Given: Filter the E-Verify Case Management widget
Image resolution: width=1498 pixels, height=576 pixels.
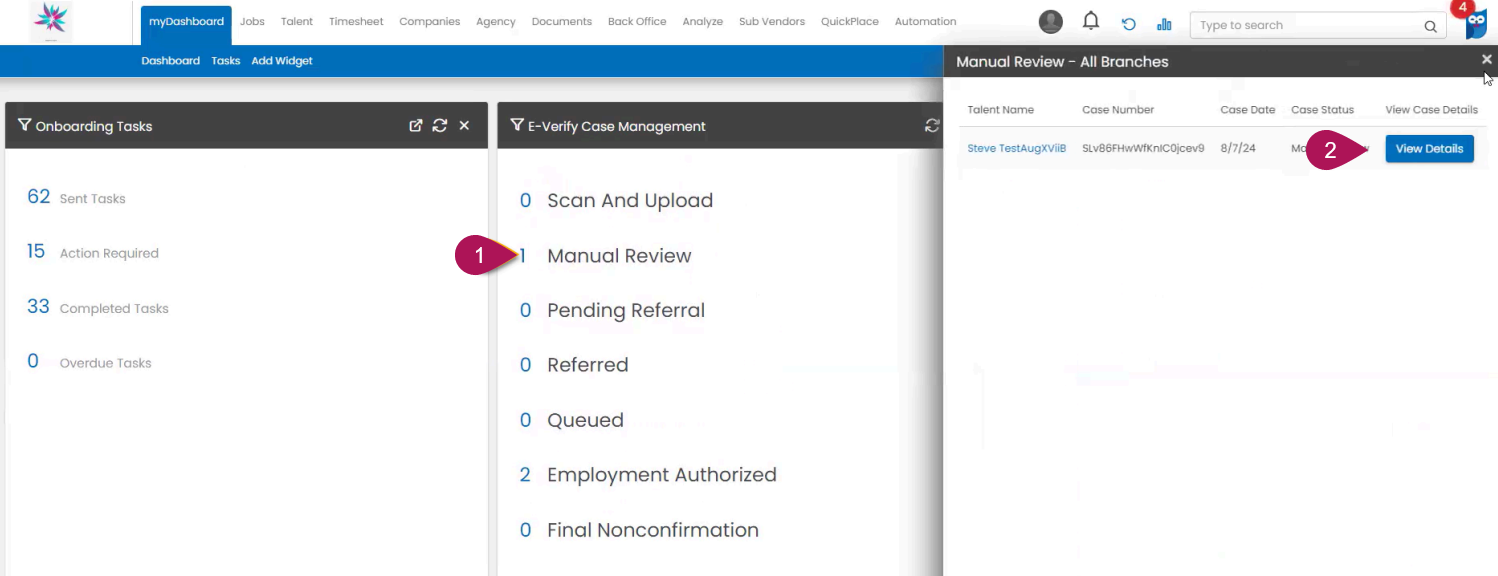Looking at the screenshot, I should tap(517, 125).
